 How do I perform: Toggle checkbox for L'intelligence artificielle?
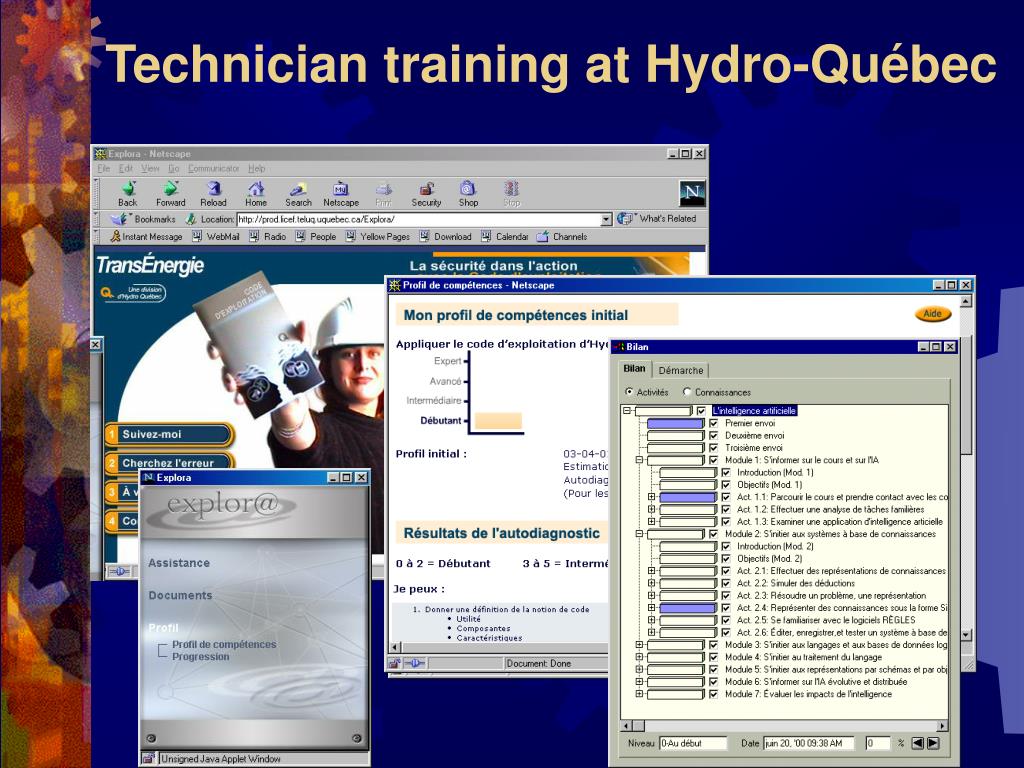(701, 411)
